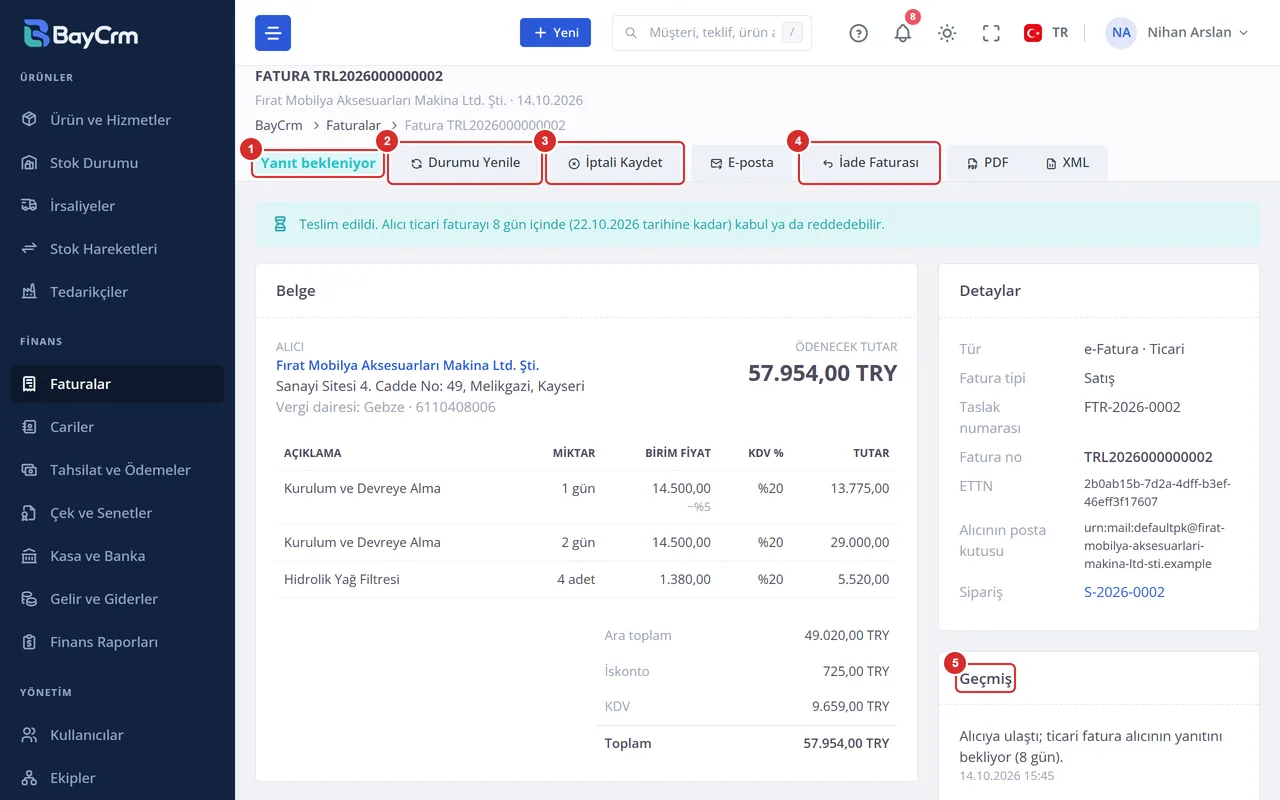Open Ekipler in the sidebar
The image size is (1280, 800).
(117, 778)
